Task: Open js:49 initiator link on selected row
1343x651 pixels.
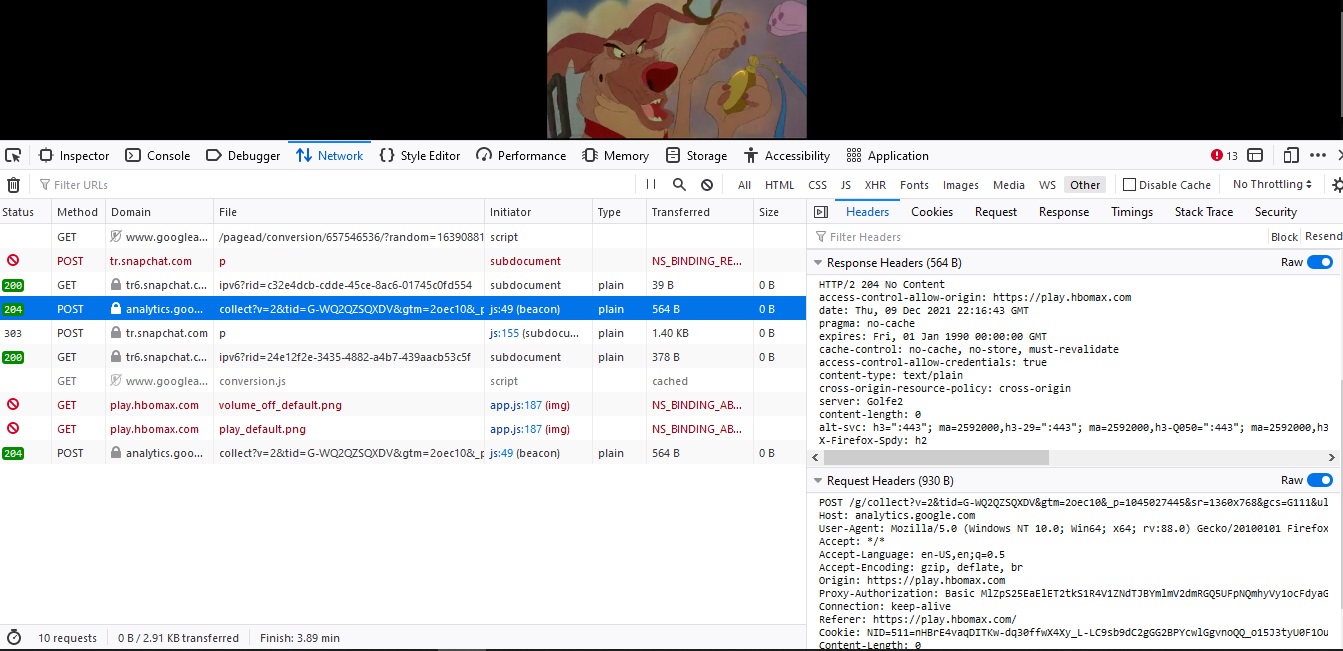Action: [501, 309]
